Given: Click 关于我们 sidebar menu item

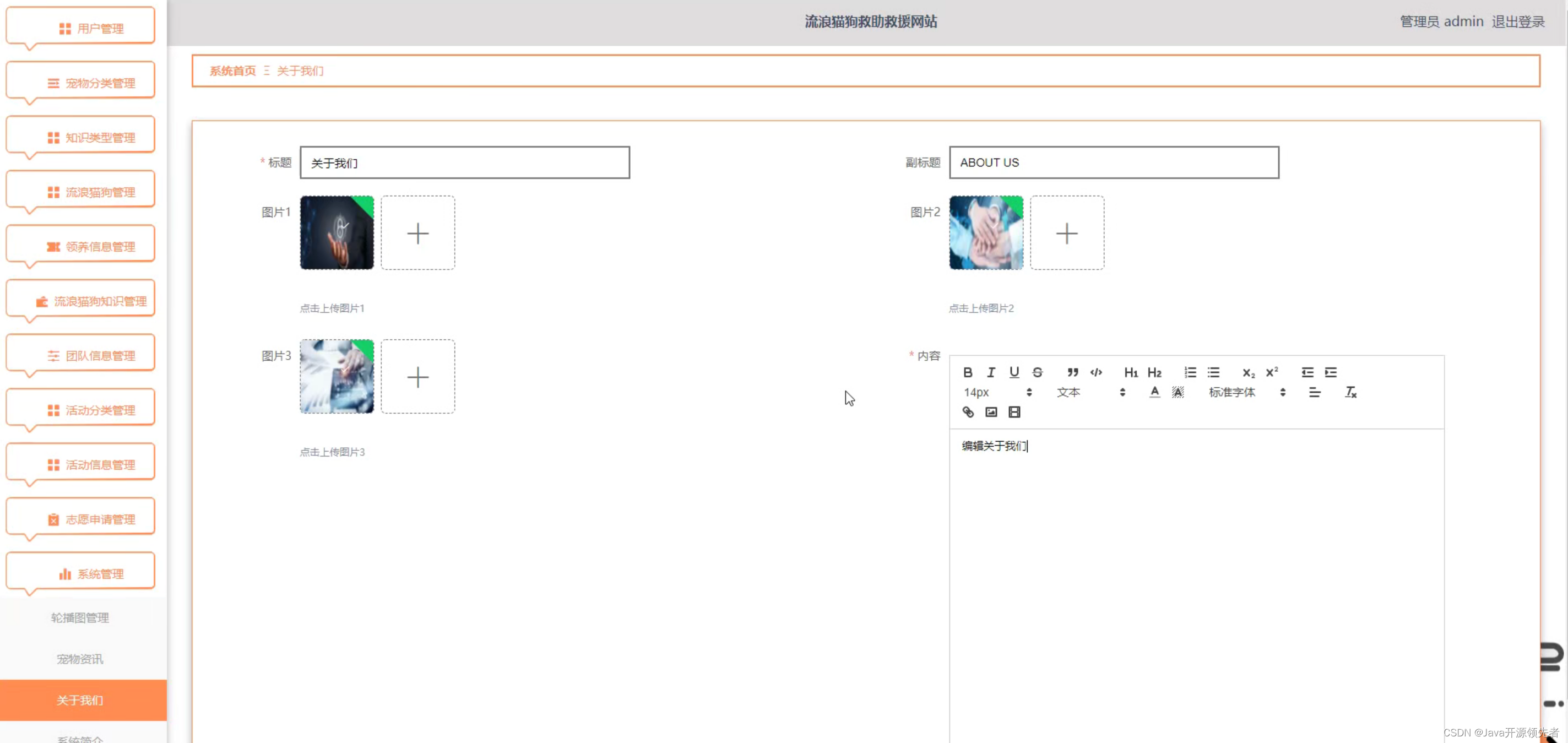Looking at the screenshot, I should pyautogui.click(x=79, y=700).
